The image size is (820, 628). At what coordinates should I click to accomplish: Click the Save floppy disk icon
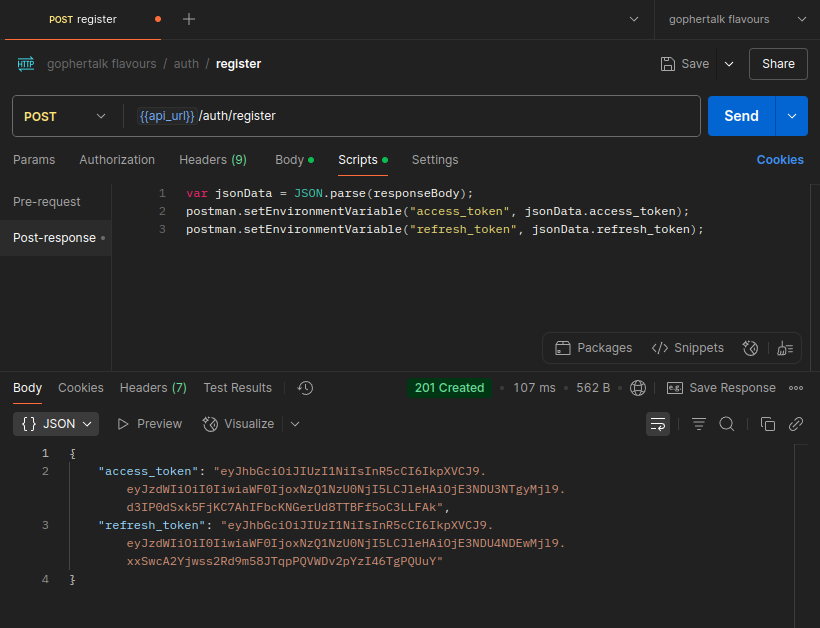[668, 64]
